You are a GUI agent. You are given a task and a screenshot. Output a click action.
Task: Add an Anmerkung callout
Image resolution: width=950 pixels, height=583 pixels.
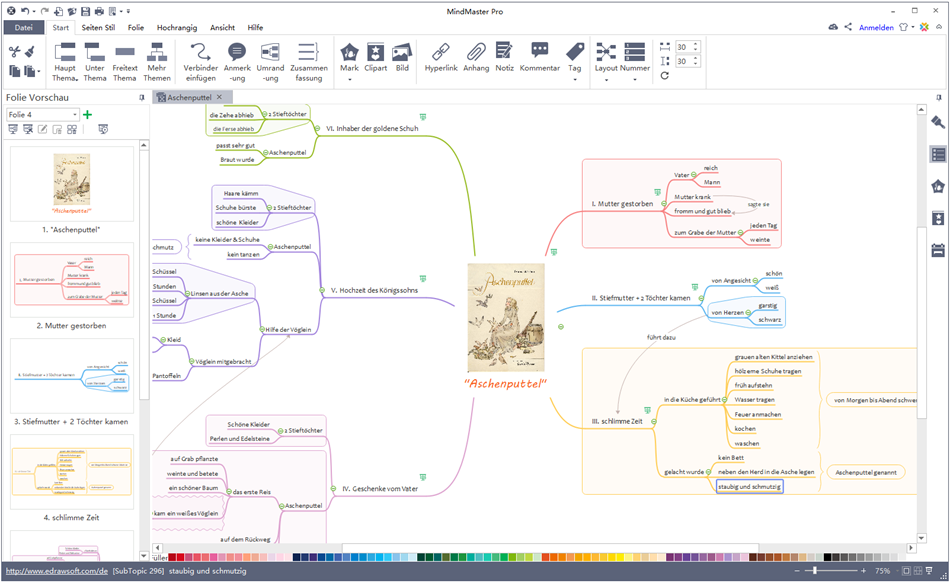[x=237, y=62]
